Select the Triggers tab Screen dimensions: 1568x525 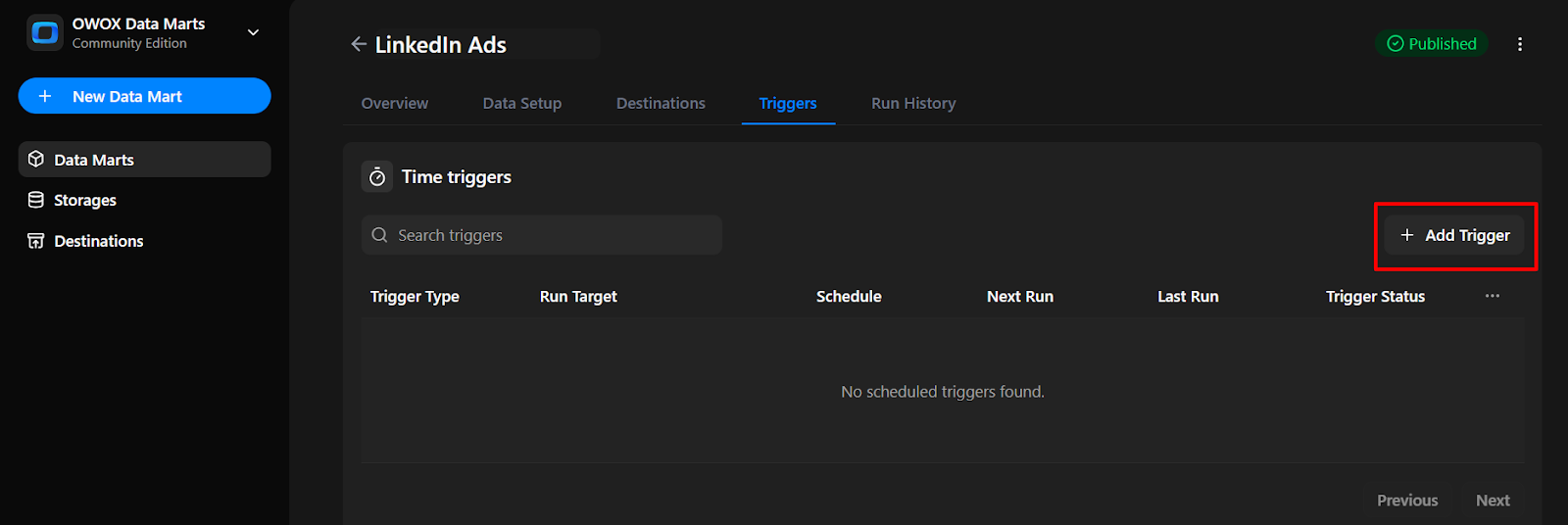point(788,103)
